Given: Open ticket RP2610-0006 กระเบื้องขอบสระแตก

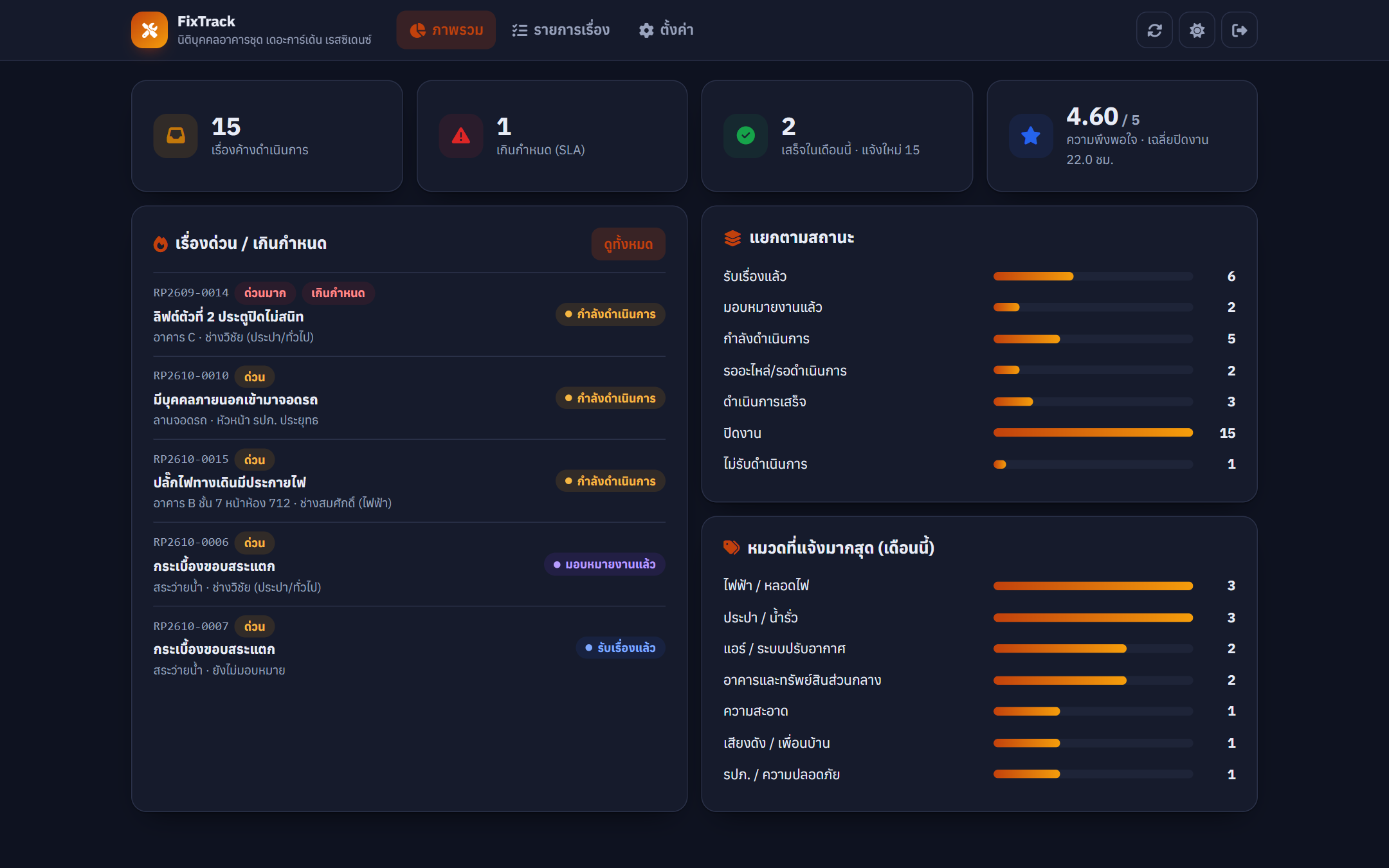Looking at the screenshot, I should [x=409, y=565].
